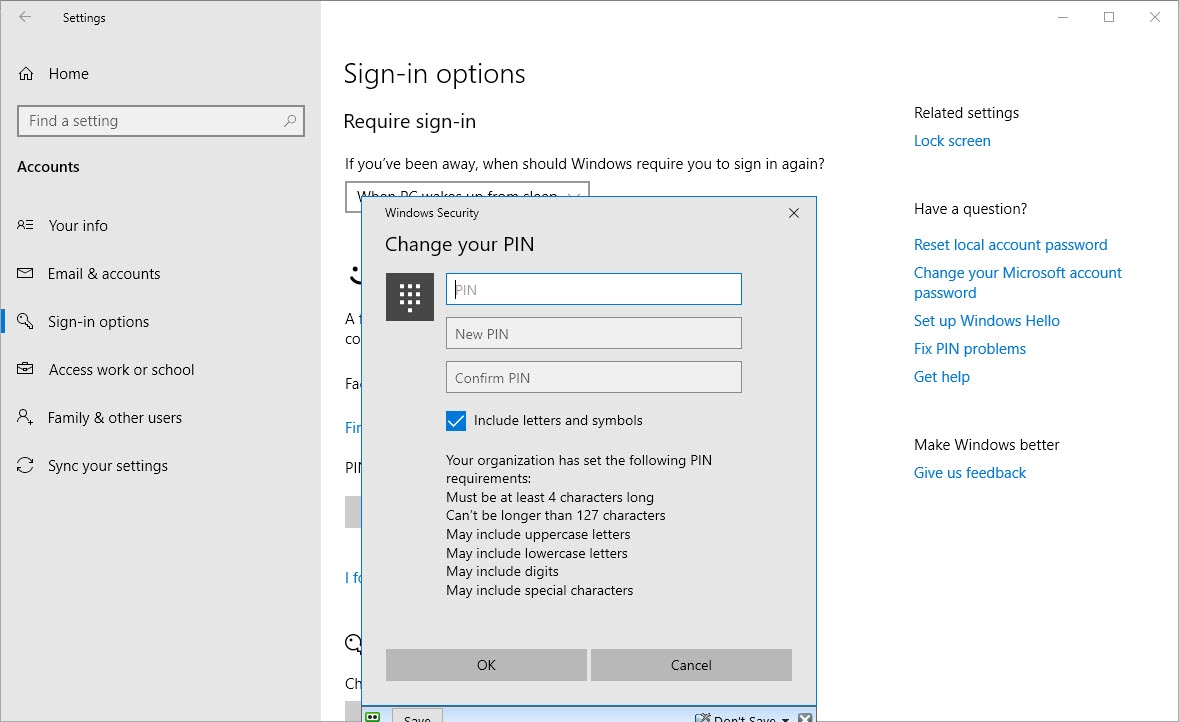Click Reset local account password
Viewport: 1179px width, 722px height.
(x=1010, y=244)
